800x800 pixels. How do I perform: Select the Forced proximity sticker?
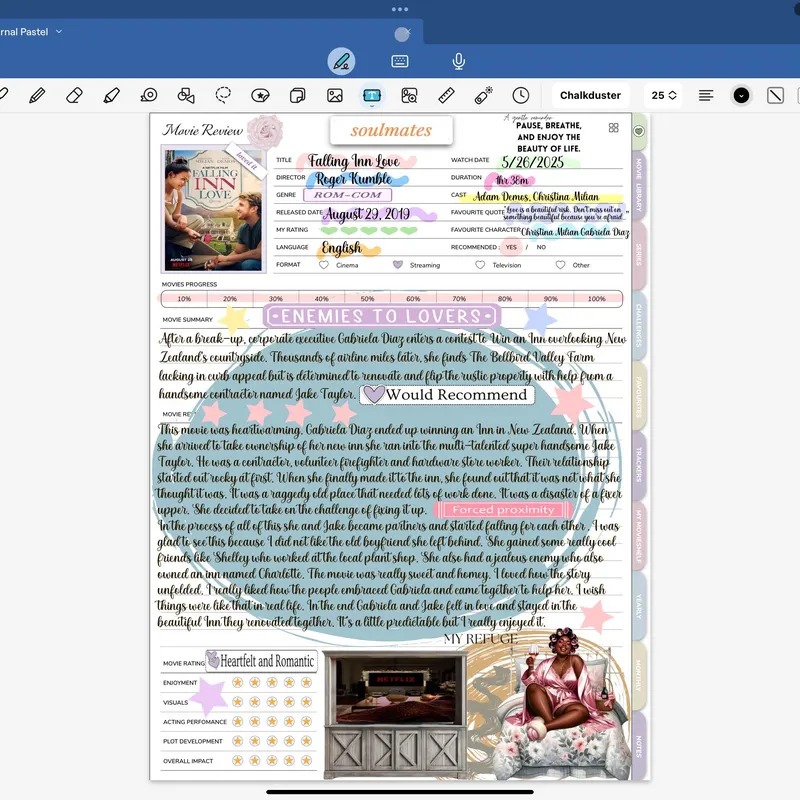click(503, 510)
